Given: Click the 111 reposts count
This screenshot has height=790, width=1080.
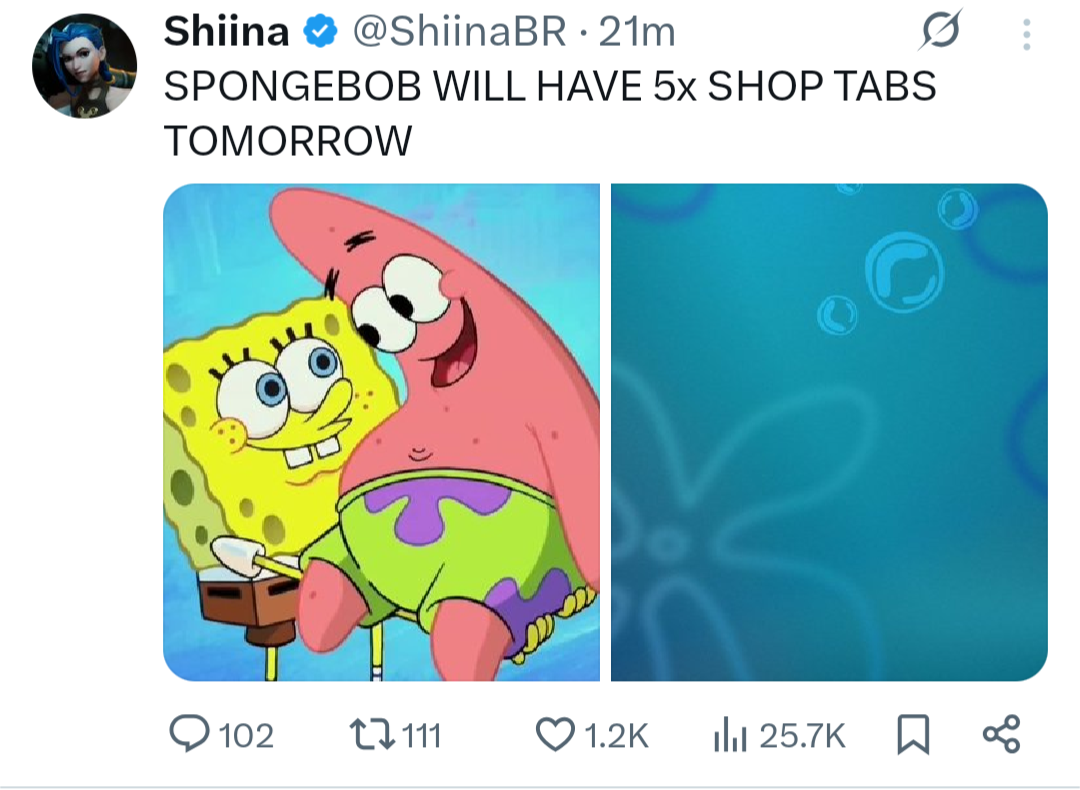Looking at the screenshot, I should [422, 736].
